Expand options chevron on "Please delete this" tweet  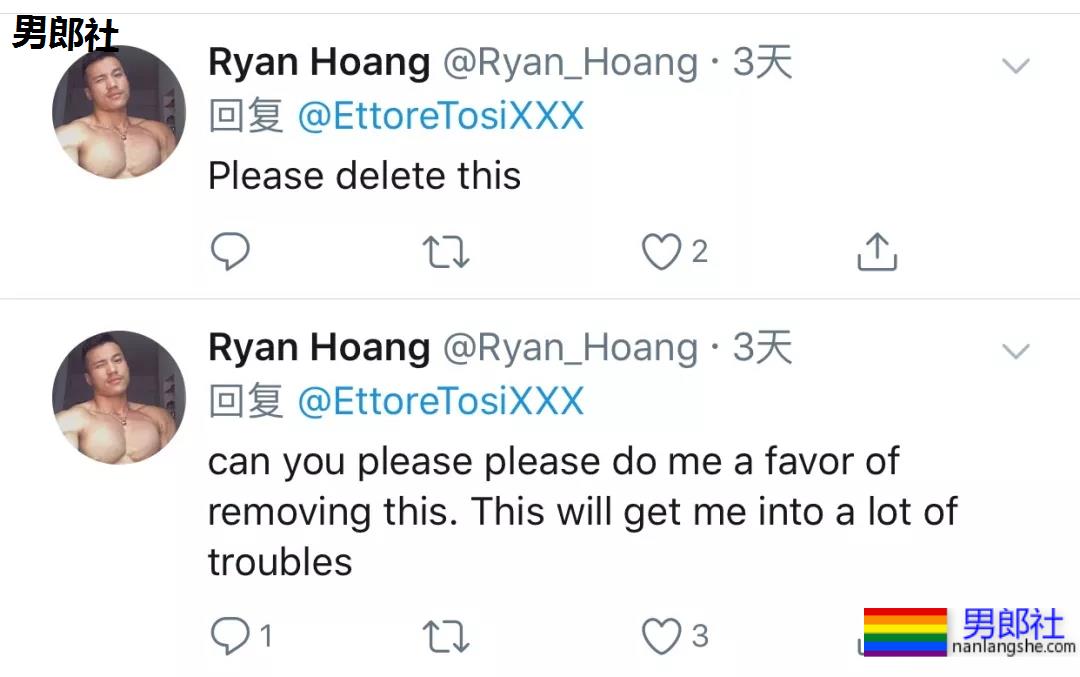pos(1016,67)
